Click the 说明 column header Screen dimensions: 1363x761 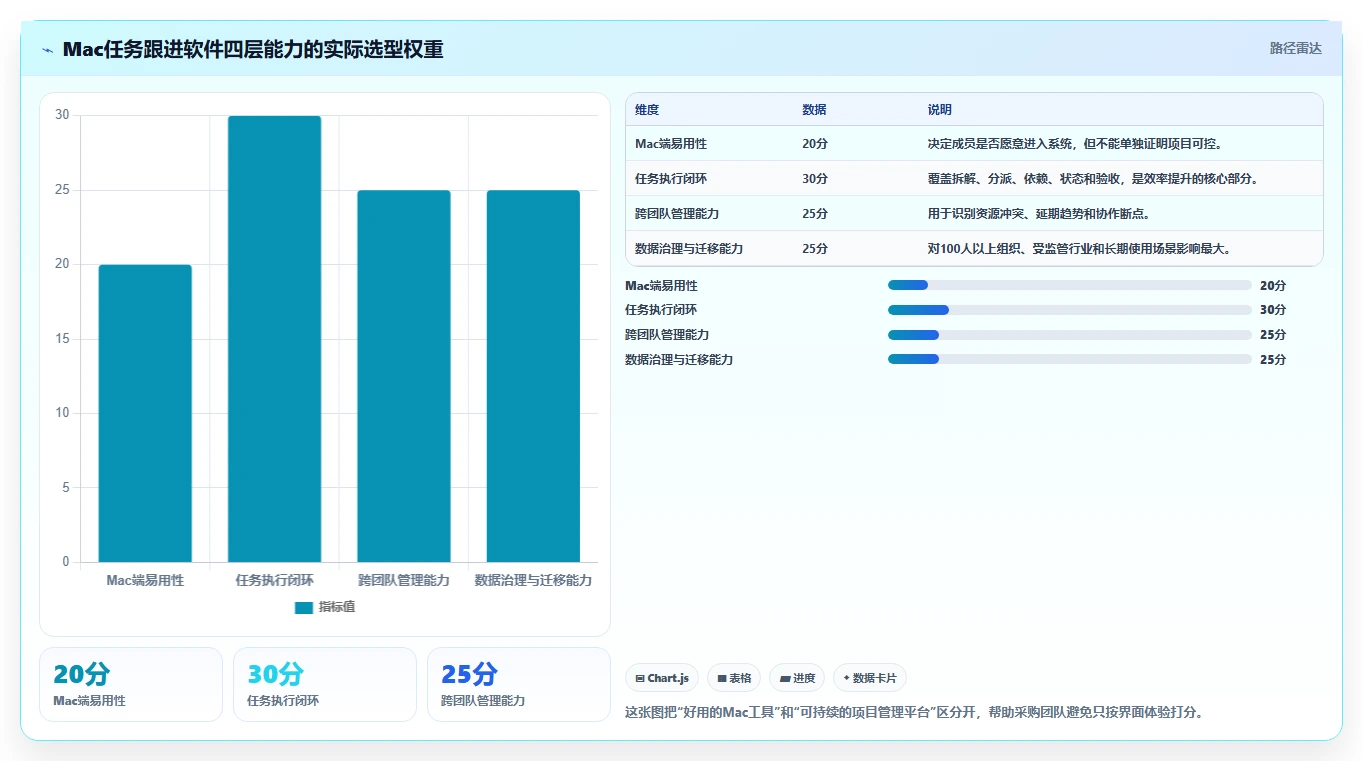(x=940, y=110)
